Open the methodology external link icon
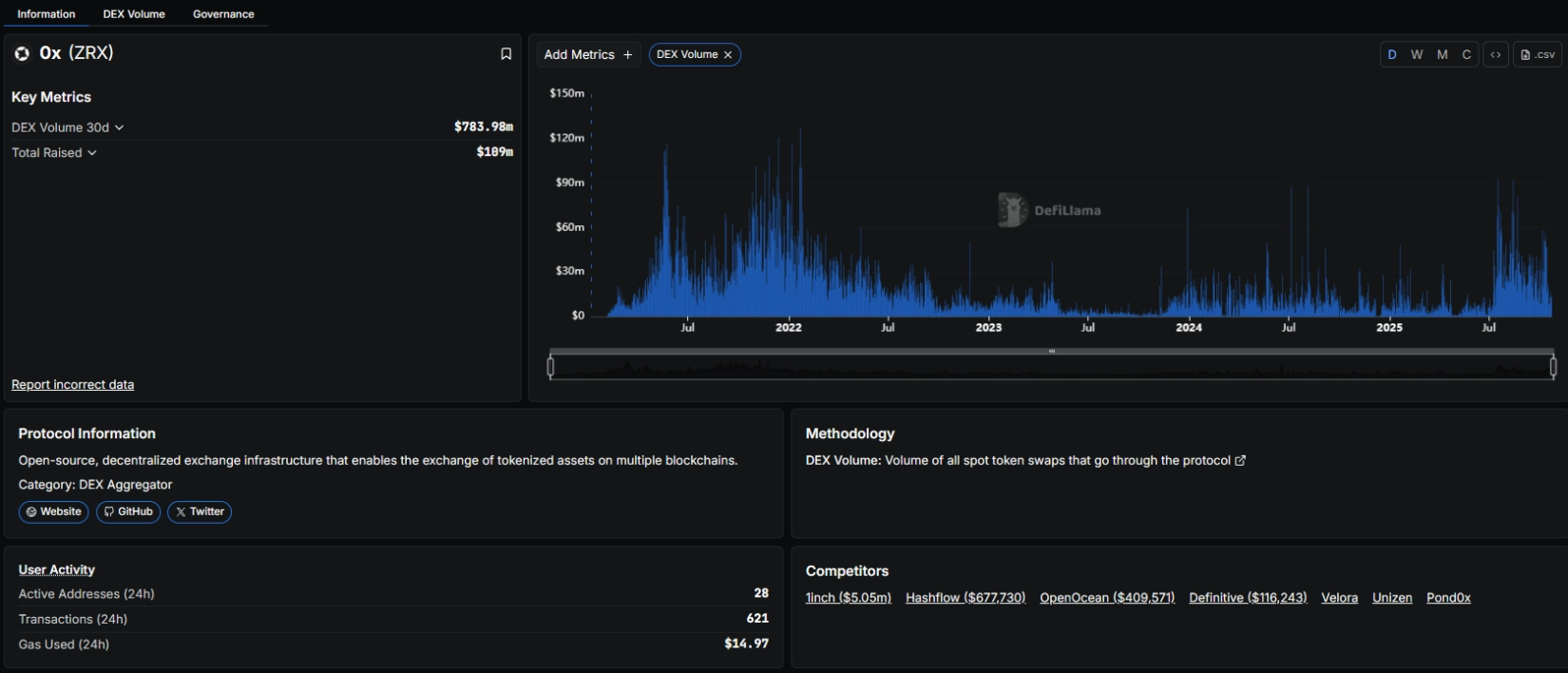1568x673 pixels. (1240, 461)
